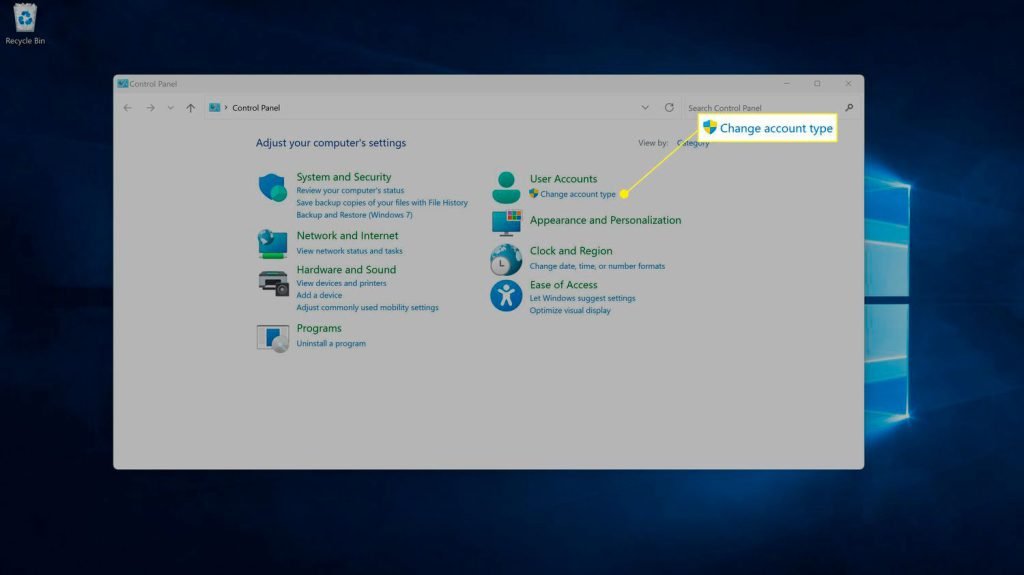Open Uninstall a program link
This screenshot has height=575, width=1024.
(x=331, y=344)
